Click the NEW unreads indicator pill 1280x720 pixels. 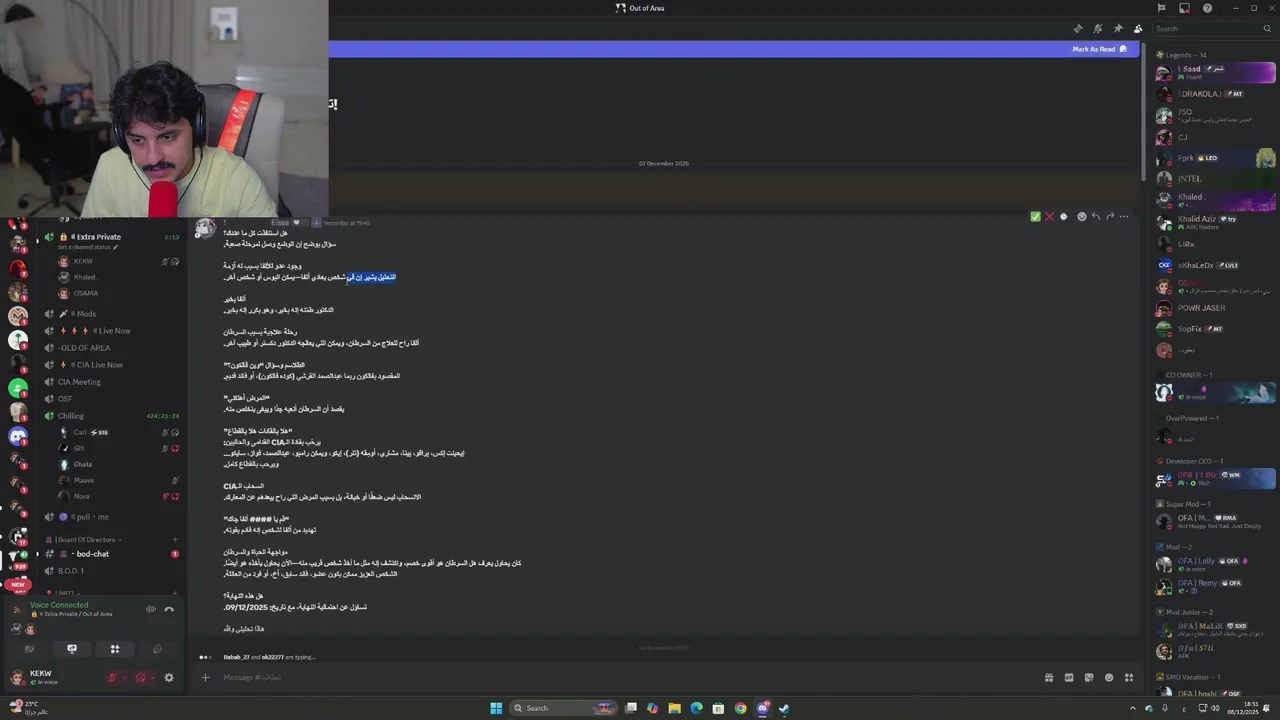point(18,584)
